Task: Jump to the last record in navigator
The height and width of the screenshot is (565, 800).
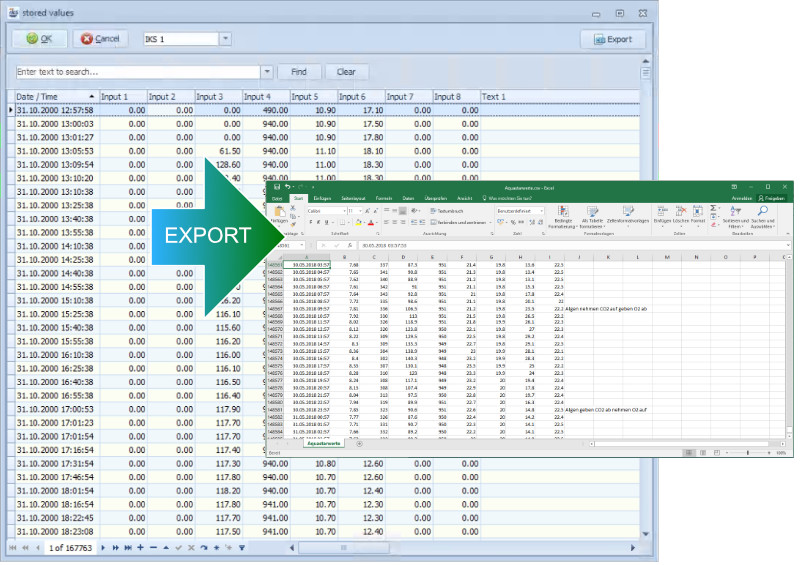Action: pyautogui.click(x=127, y=548)
